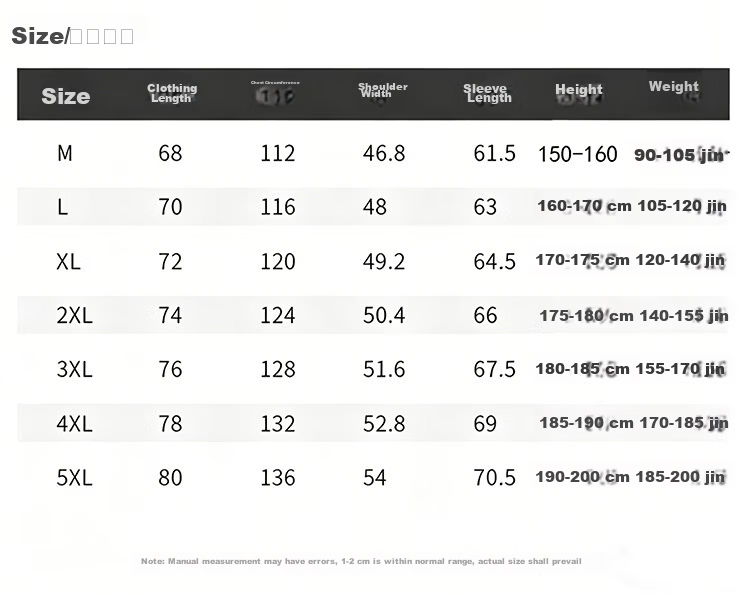
Task: Choose the 2XL size label
Action: [x=74, y=316]
